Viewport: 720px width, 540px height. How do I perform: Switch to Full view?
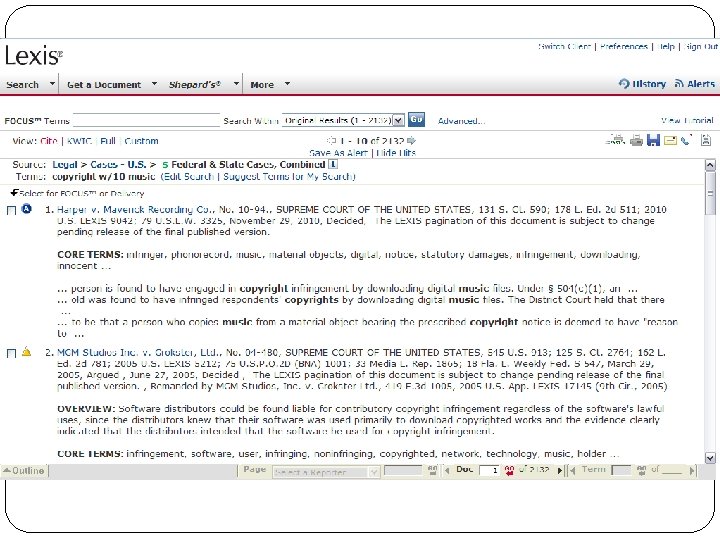107,141
